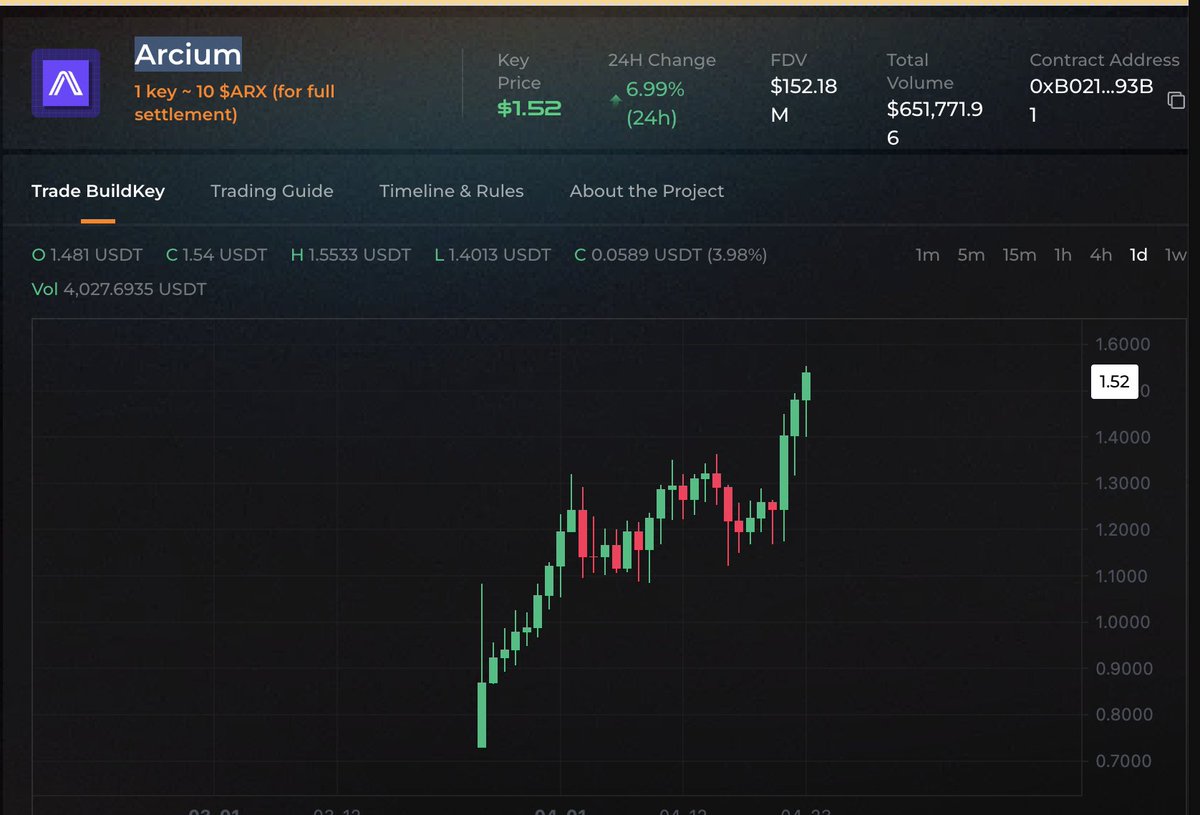Click the 0.9000 price axis label
The width and height of the screenshot is (1200, 815).
point(1124,668)
